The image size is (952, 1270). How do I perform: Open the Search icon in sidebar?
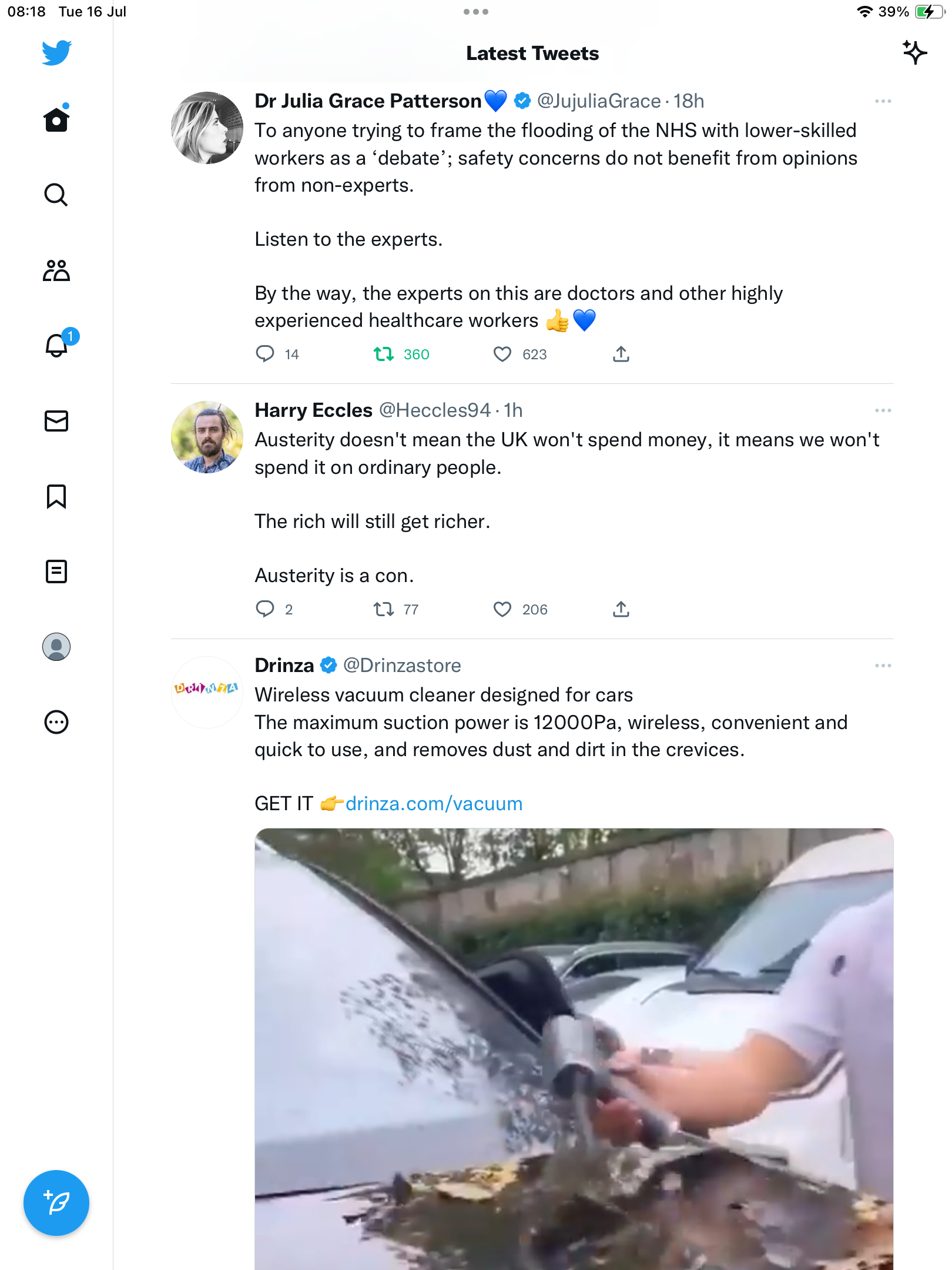(56, 195)
